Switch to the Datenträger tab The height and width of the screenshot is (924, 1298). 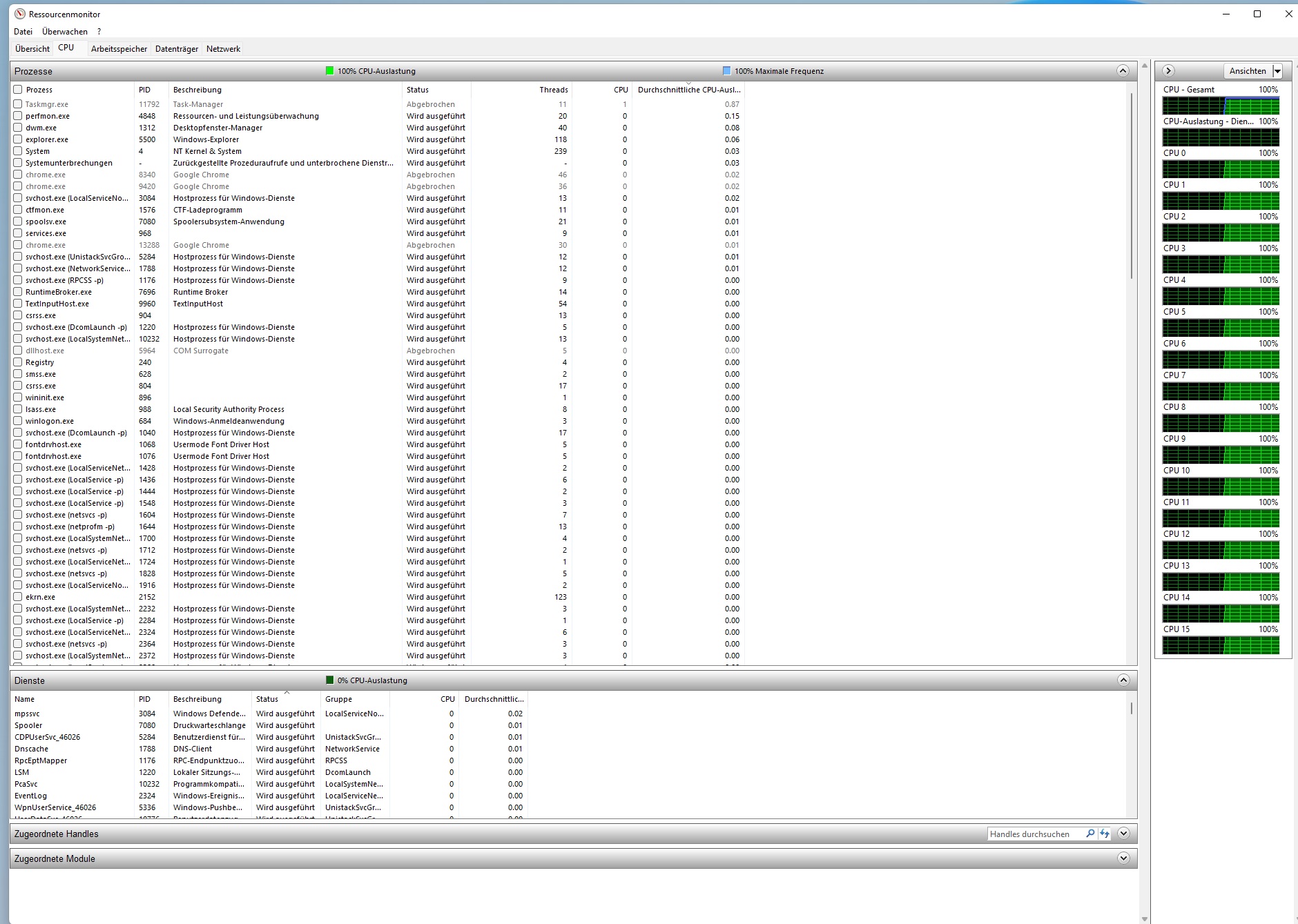tap(177, 48)
